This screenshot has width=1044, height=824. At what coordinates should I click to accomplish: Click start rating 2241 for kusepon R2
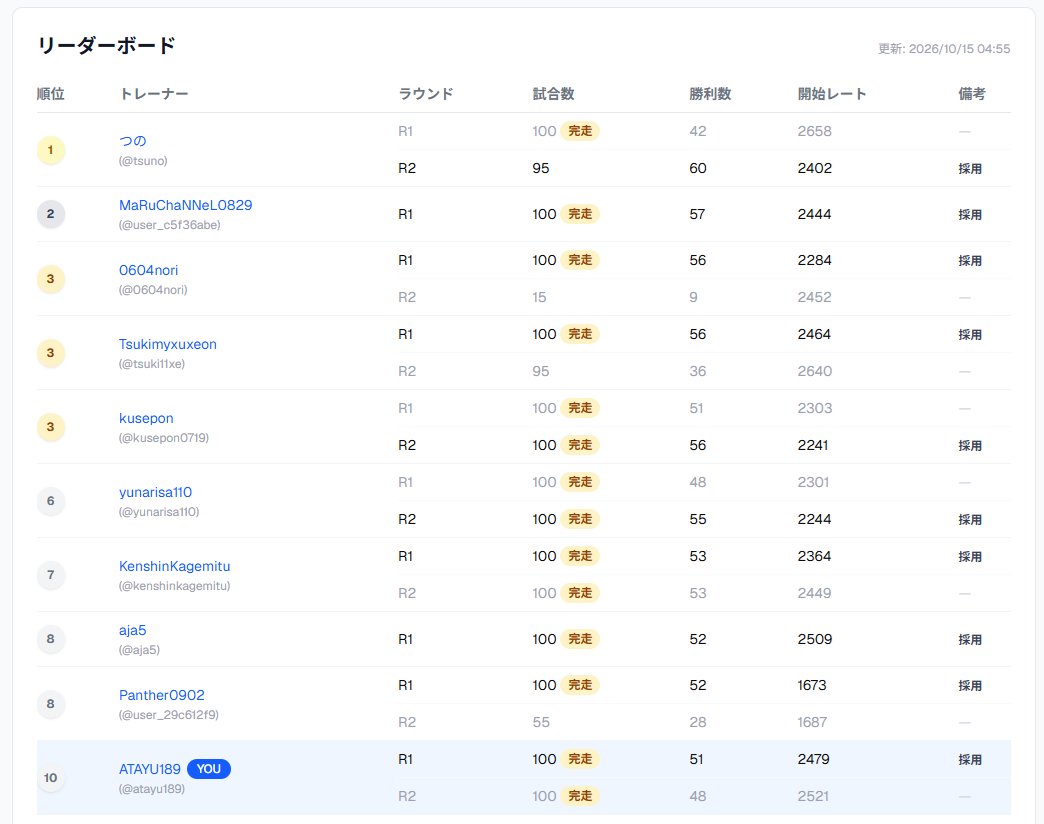813,445
